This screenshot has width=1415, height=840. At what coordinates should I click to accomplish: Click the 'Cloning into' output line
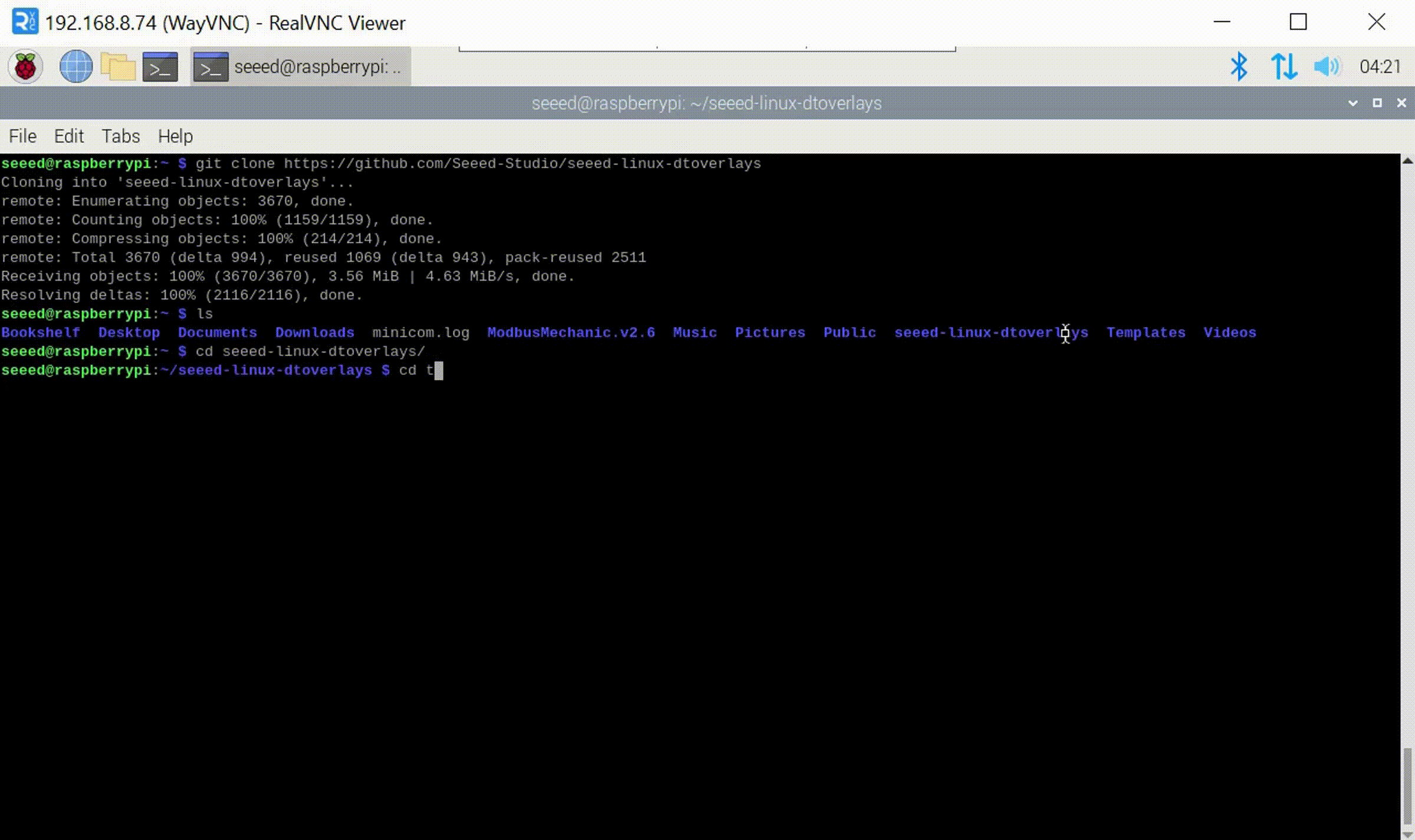[177, 182]
